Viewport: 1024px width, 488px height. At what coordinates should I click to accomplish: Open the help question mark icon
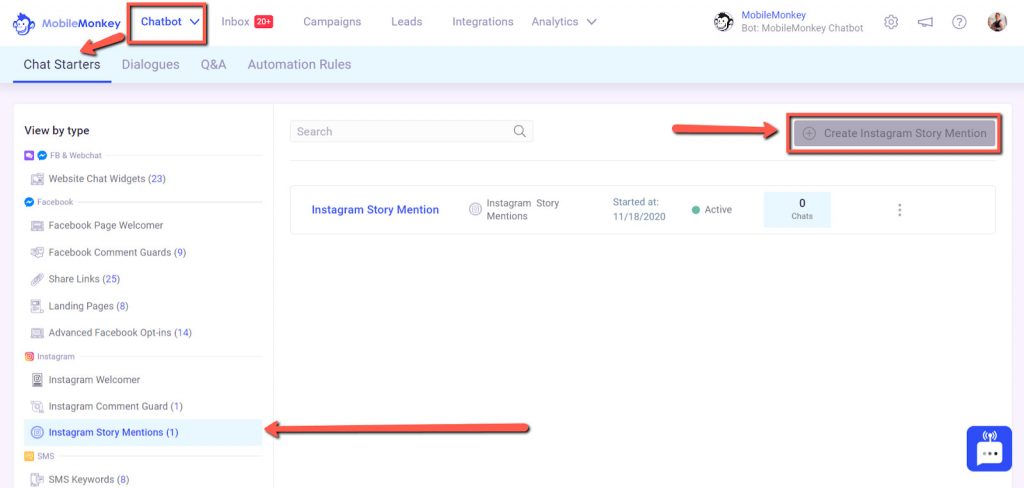(x=959, y=22)
